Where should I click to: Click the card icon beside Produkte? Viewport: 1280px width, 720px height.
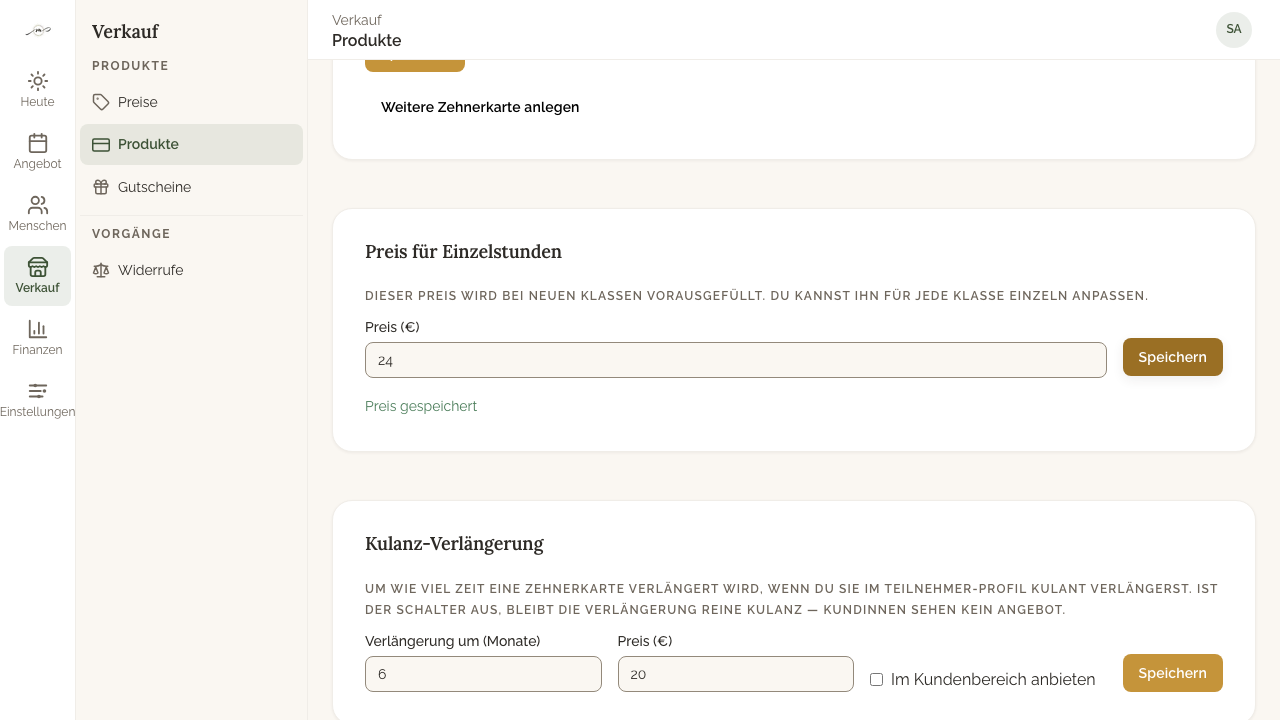click(101, 145)
